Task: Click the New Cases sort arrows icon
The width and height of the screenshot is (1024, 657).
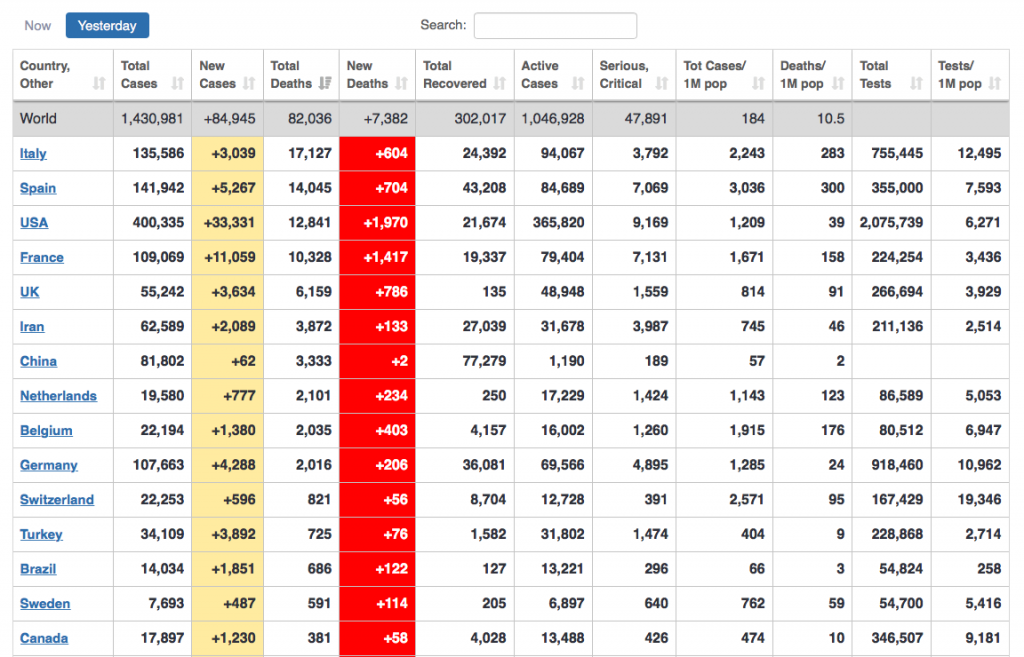Action: (249, 84)
